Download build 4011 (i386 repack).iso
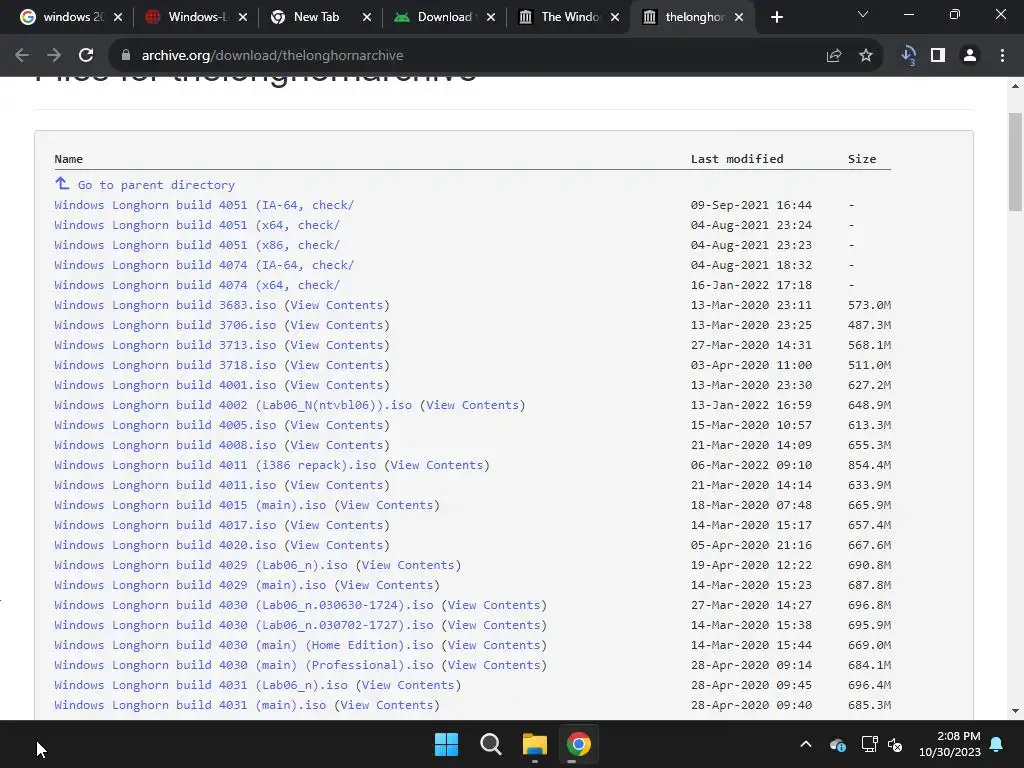Screen dimensions: 1024x768 (215, 465)
